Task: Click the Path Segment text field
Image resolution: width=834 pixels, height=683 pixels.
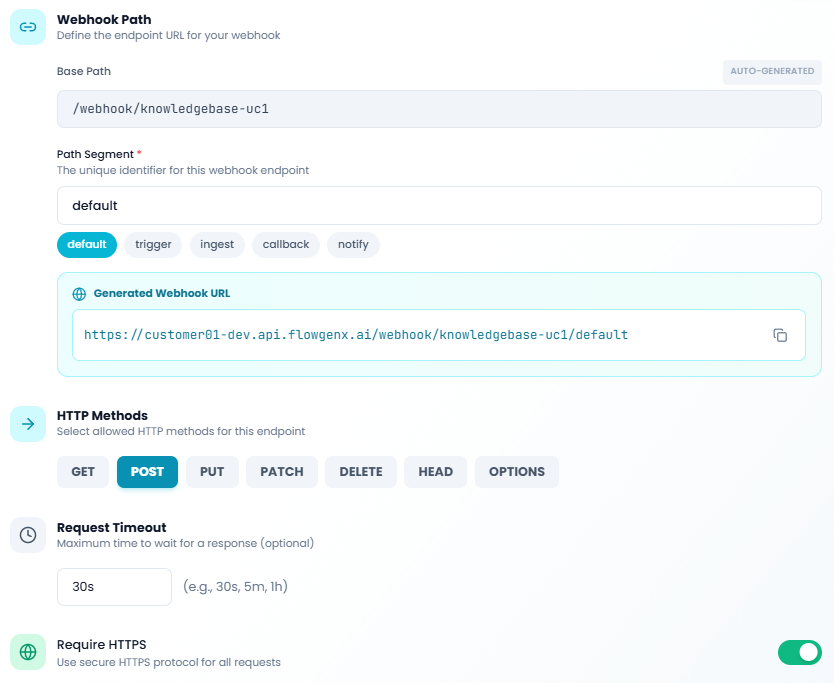Action: [439, 206]
